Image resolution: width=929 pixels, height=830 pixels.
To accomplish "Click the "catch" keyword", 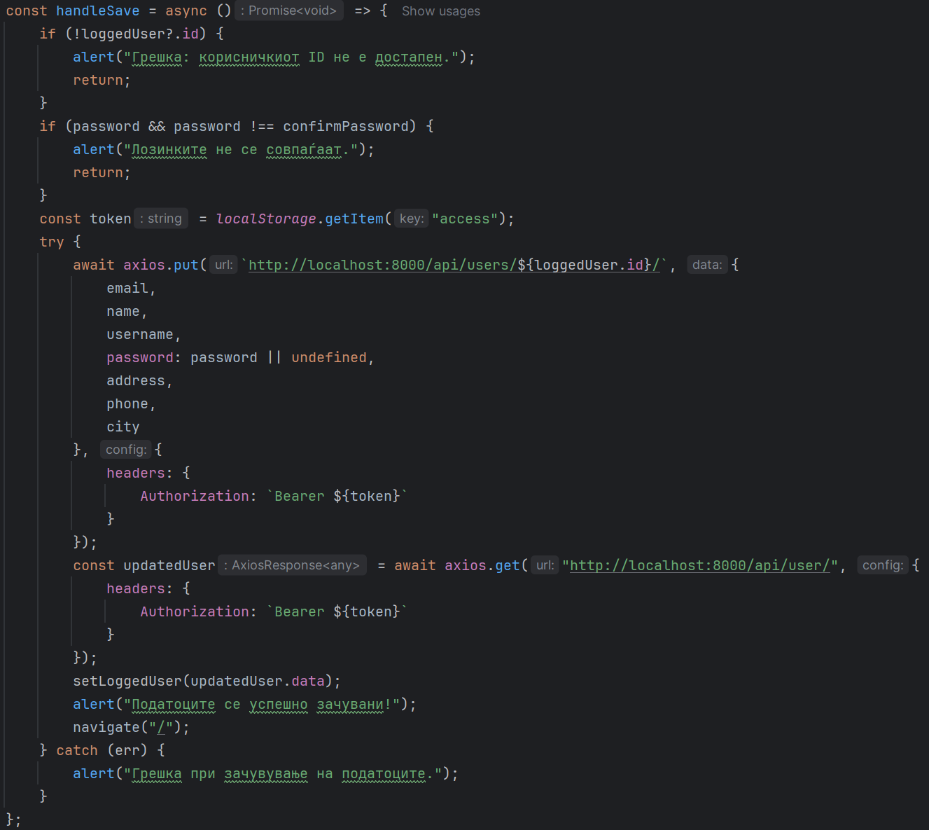I will [77, 750].
